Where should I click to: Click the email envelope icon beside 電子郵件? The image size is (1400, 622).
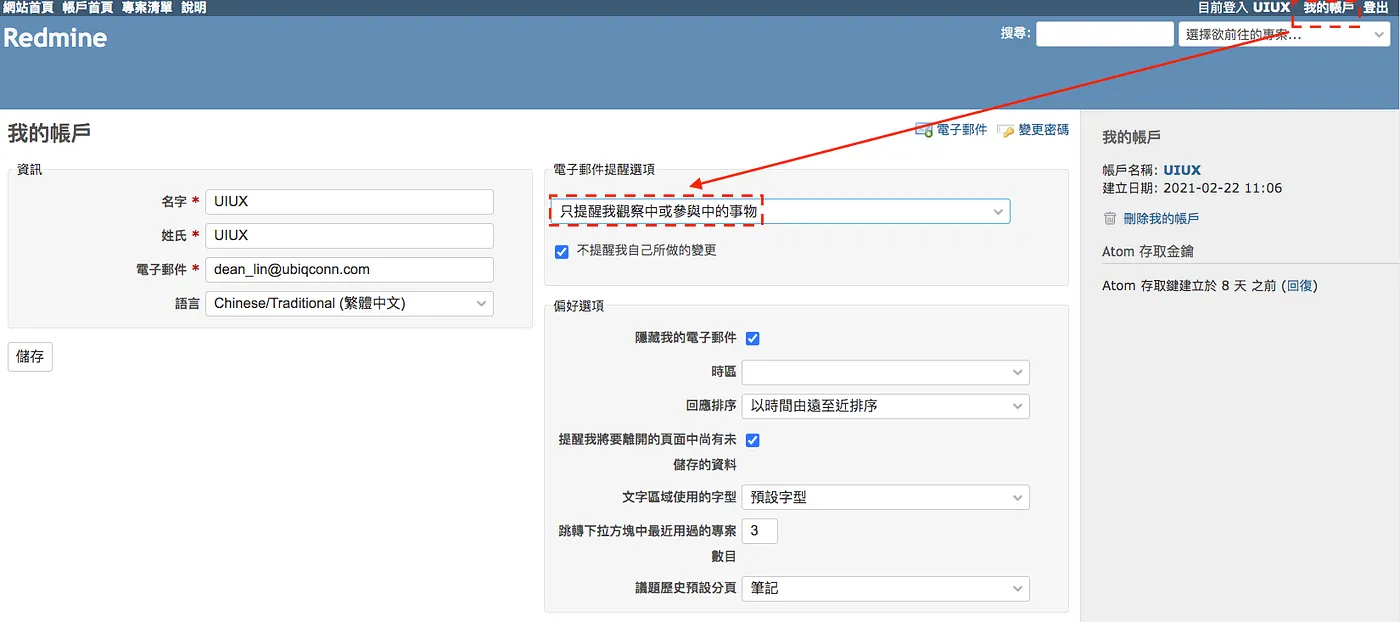click(x=924, y=130)
